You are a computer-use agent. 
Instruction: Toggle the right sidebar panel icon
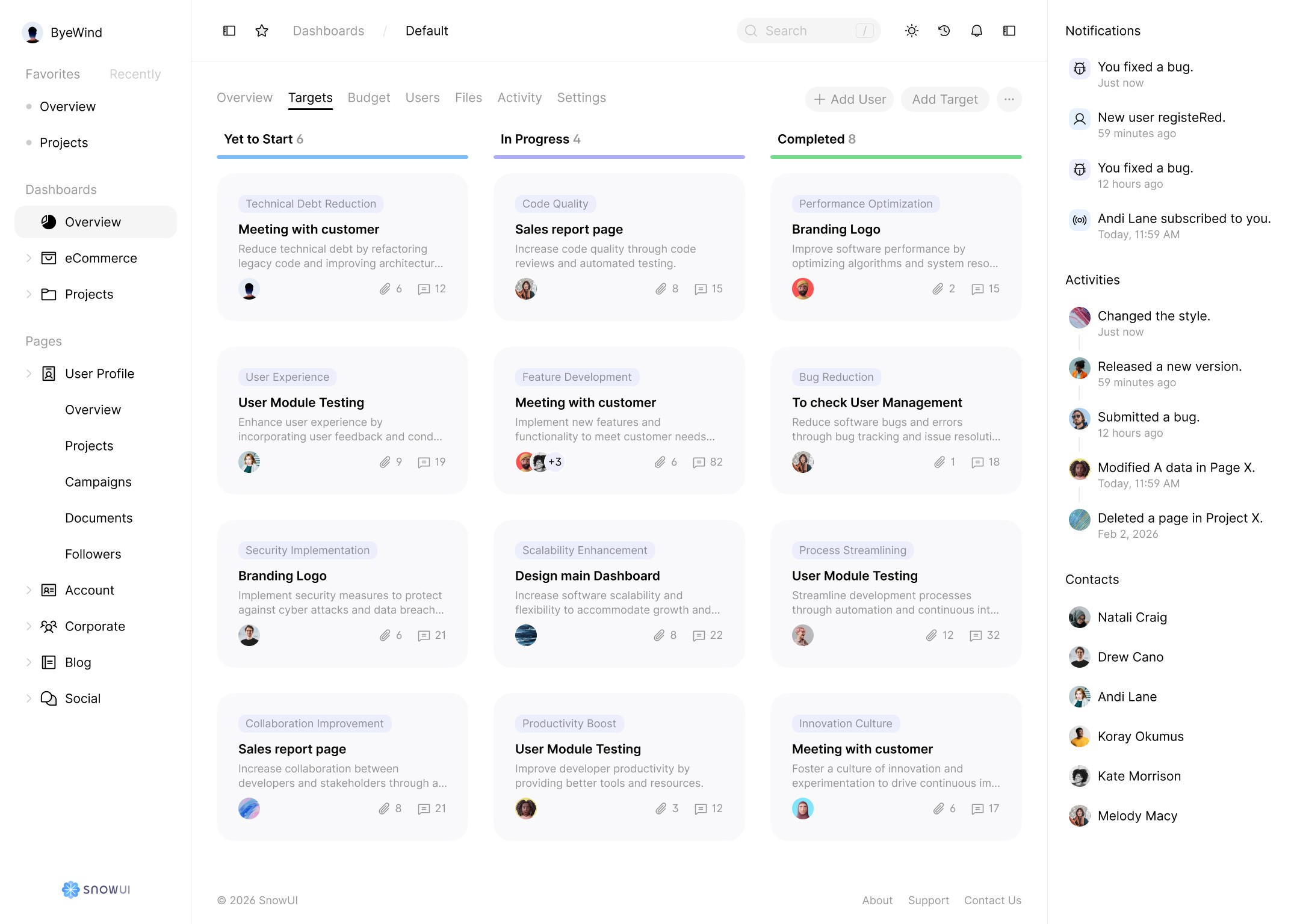[1009, 31]
